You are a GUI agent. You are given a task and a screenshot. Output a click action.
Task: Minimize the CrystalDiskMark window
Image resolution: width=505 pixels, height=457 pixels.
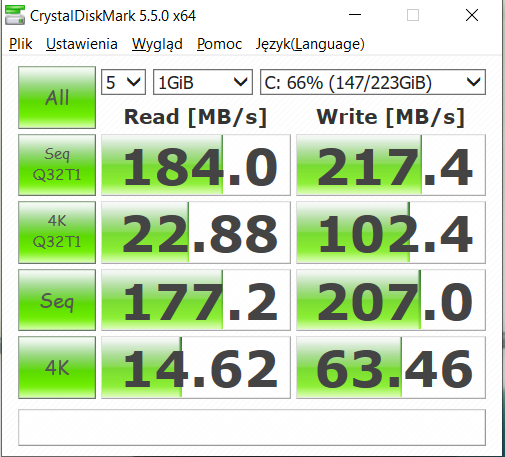pos(355,15)
